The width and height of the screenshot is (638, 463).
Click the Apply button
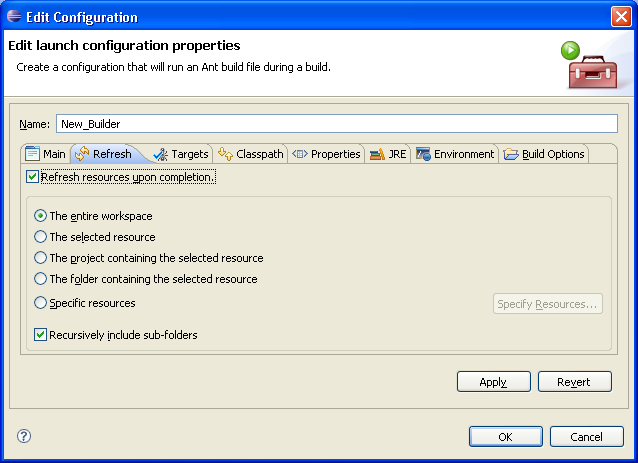(494, 382)
